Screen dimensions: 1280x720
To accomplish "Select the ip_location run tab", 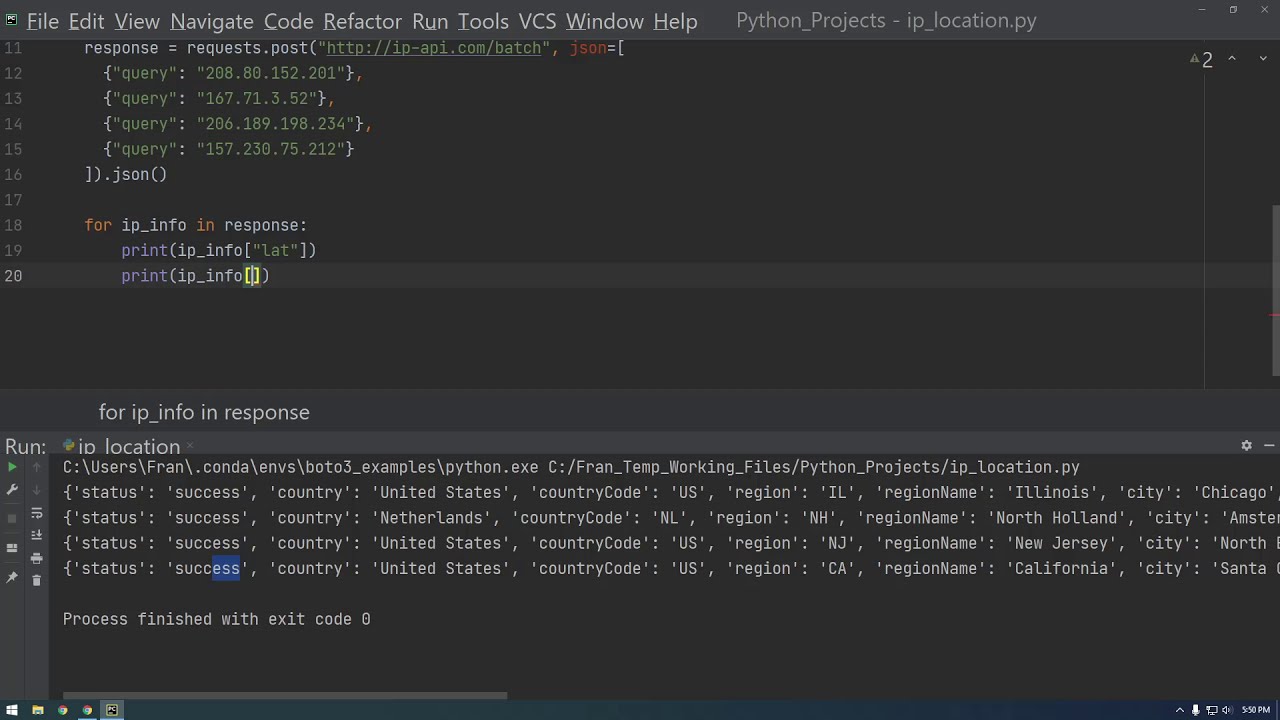I will [x=128, y=446].
